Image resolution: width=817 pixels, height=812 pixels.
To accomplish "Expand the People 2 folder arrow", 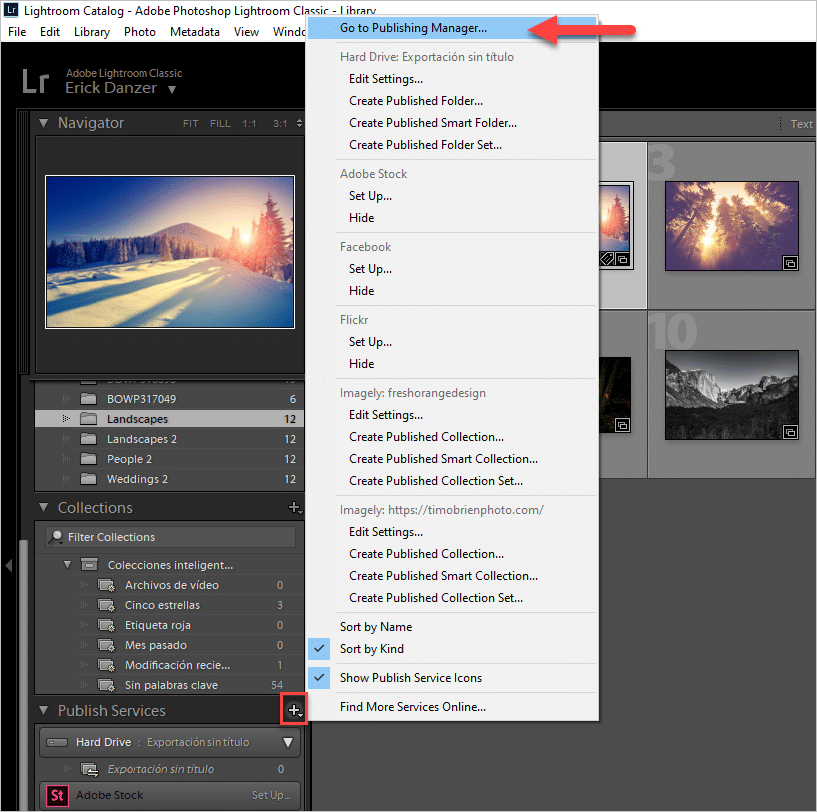I will (66, 459).
